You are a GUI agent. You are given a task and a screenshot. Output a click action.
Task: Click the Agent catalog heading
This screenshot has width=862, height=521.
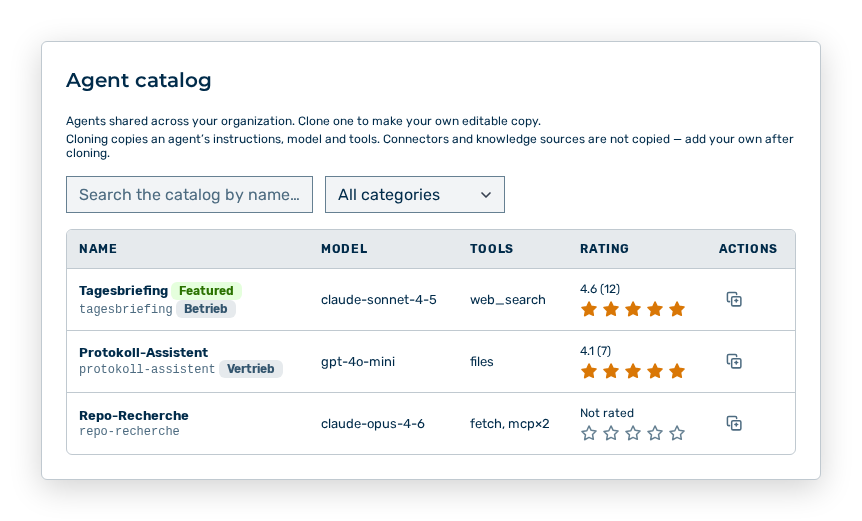(139, 81)
